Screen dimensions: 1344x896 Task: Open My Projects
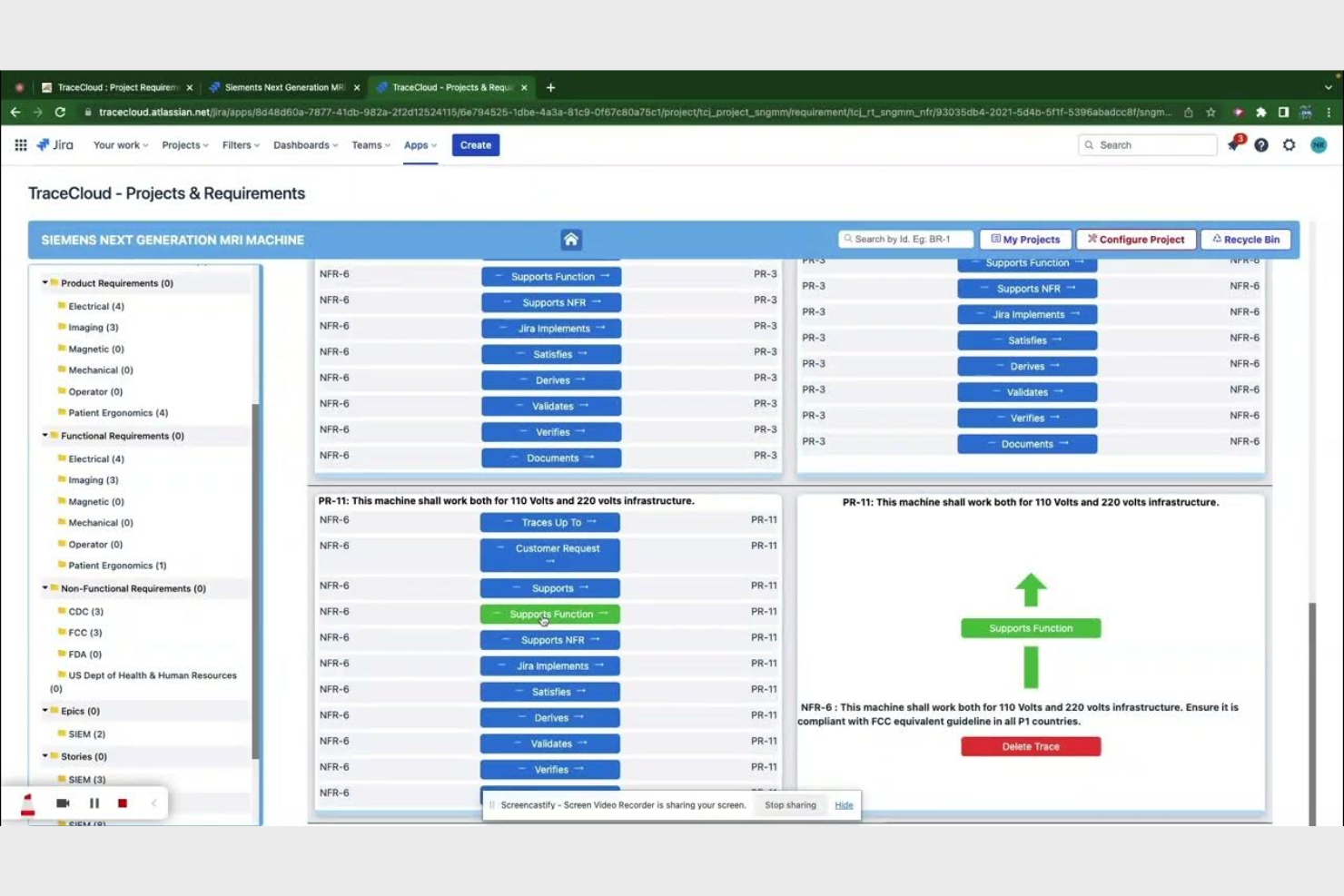tap(1025, 240)
